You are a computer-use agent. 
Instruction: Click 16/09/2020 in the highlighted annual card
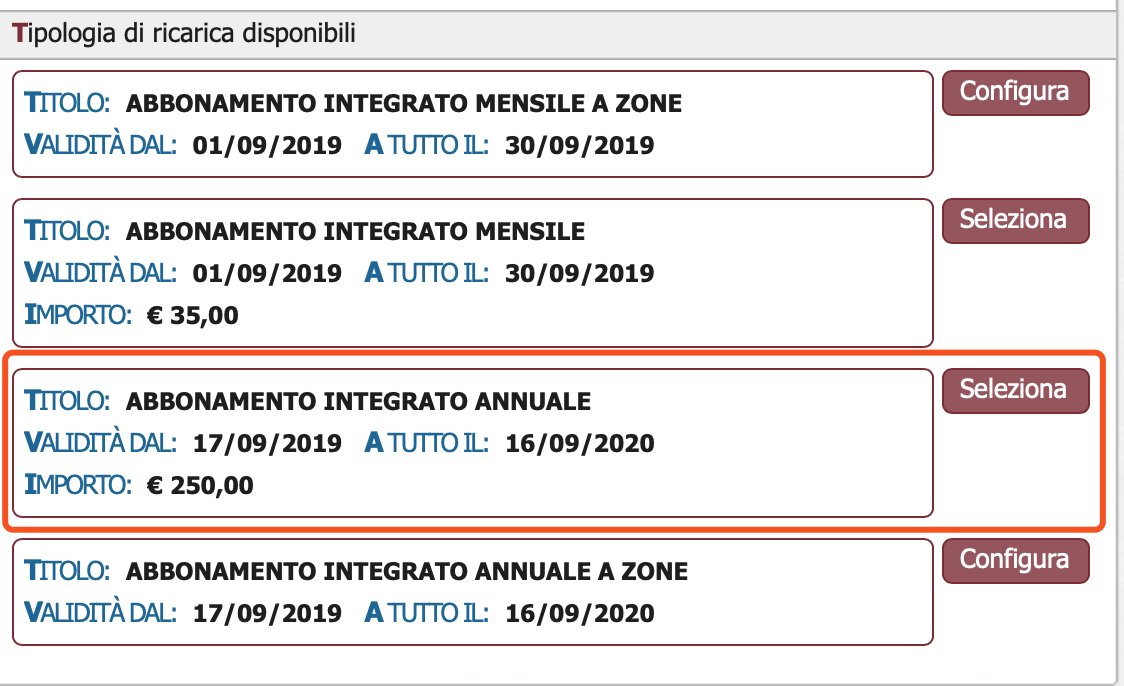pos(579,444)
